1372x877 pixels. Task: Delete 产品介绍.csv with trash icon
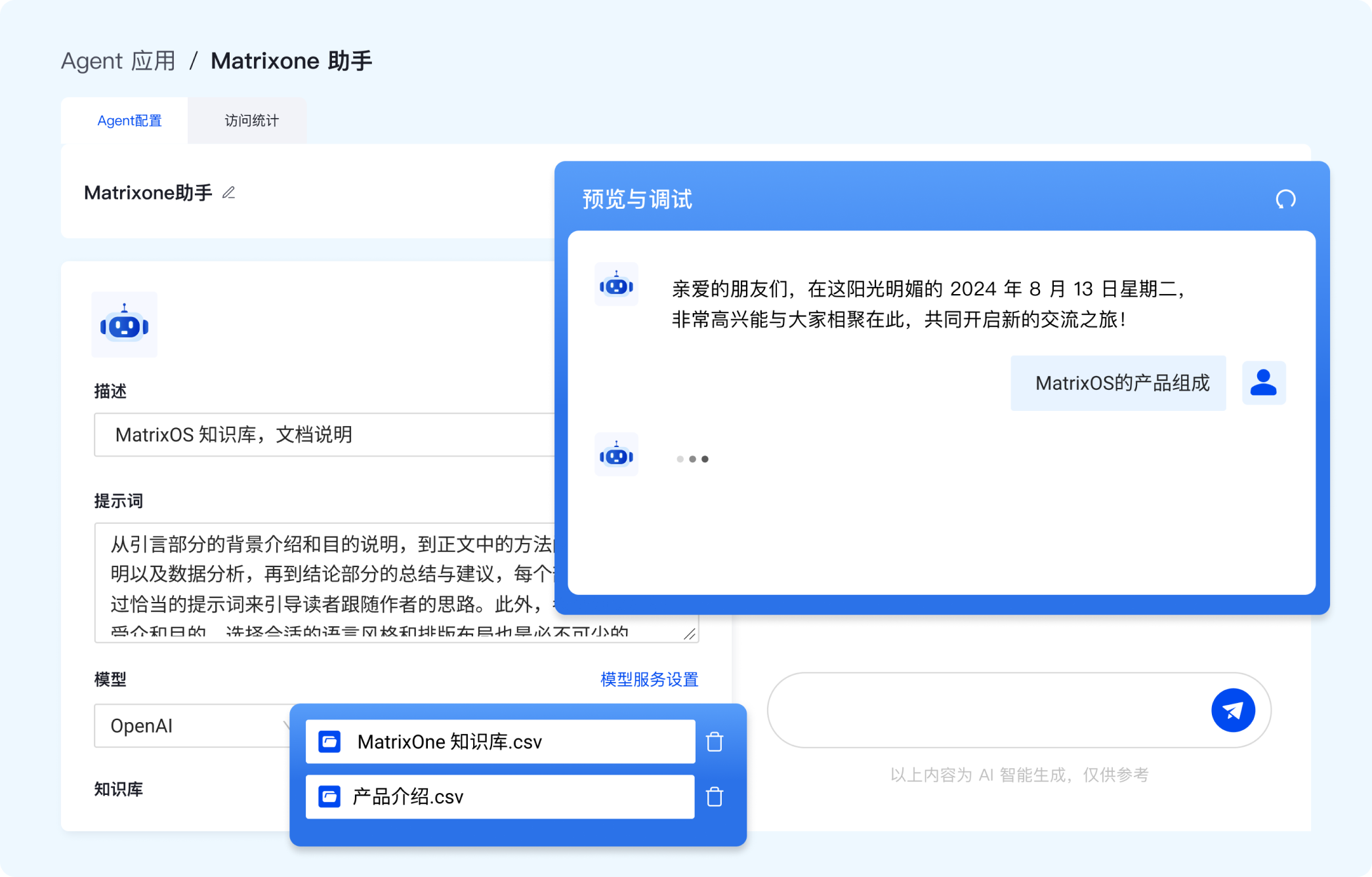pyautogui.click(x=715, y=797)
